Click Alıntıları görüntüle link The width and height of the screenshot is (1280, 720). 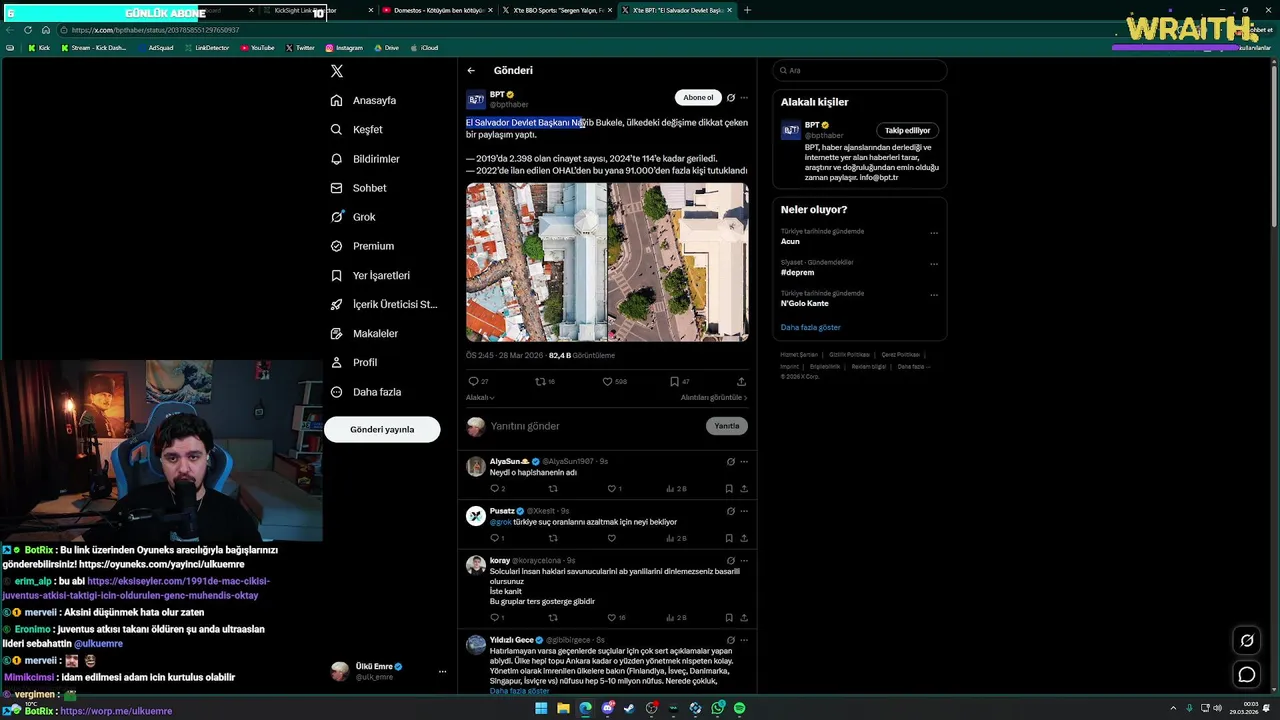coord(714,398)
